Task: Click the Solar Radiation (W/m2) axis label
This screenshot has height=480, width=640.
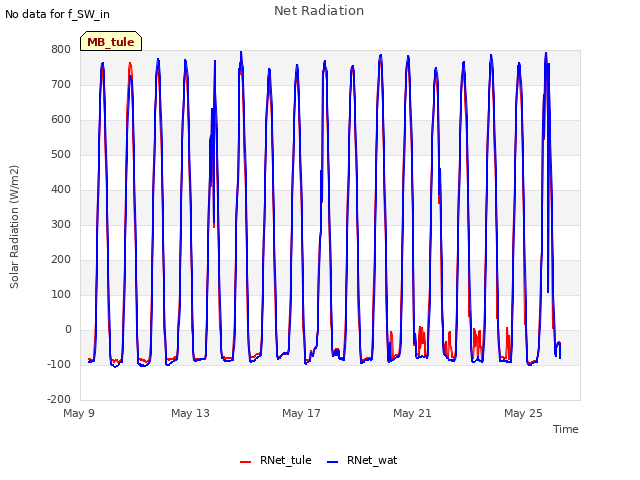Action: [14, 227]
